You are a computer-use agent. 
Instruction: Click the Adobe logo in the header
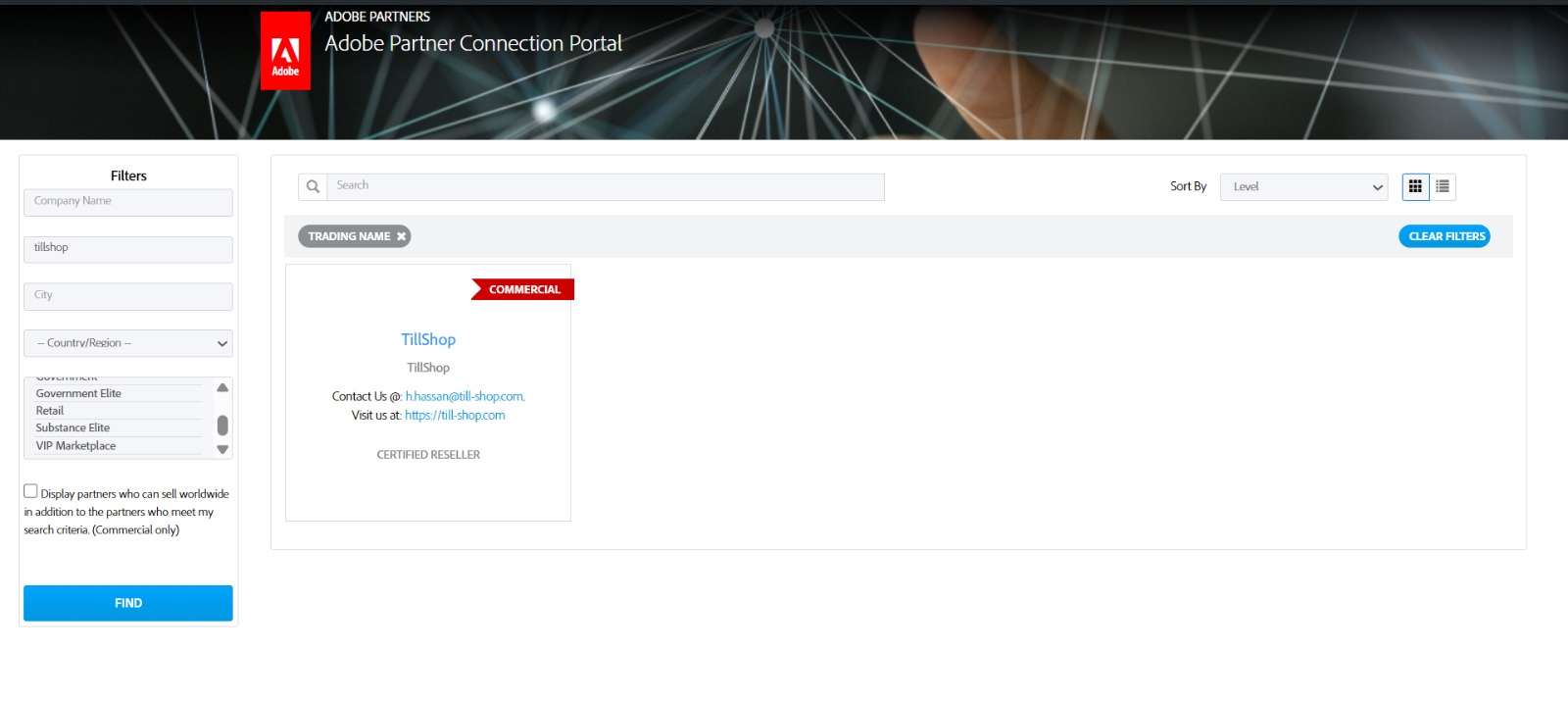coord(285,51)
